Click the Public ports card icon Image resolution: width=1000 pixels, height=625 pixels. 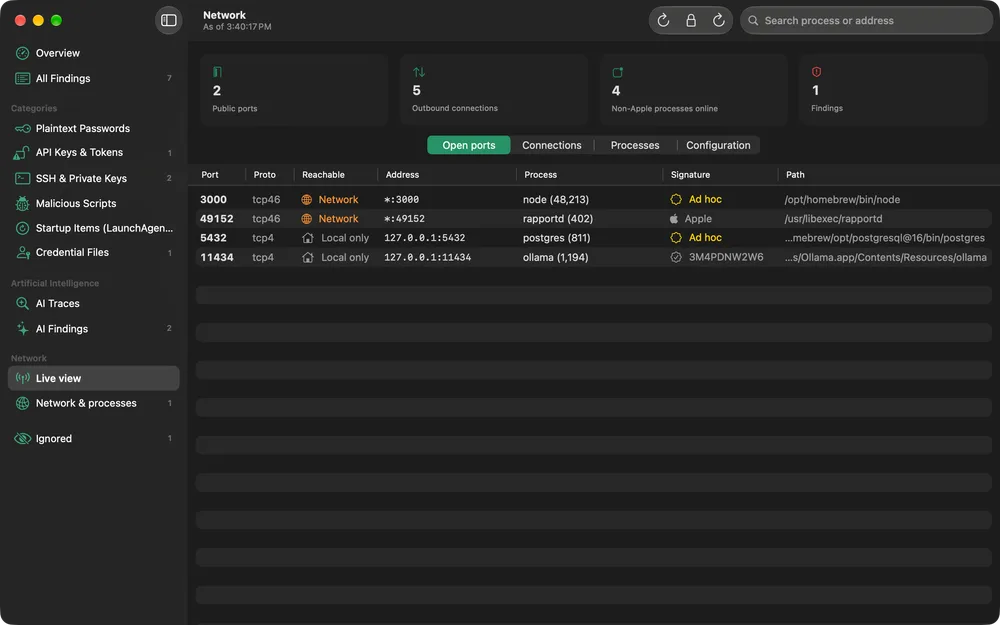point(217,72)
